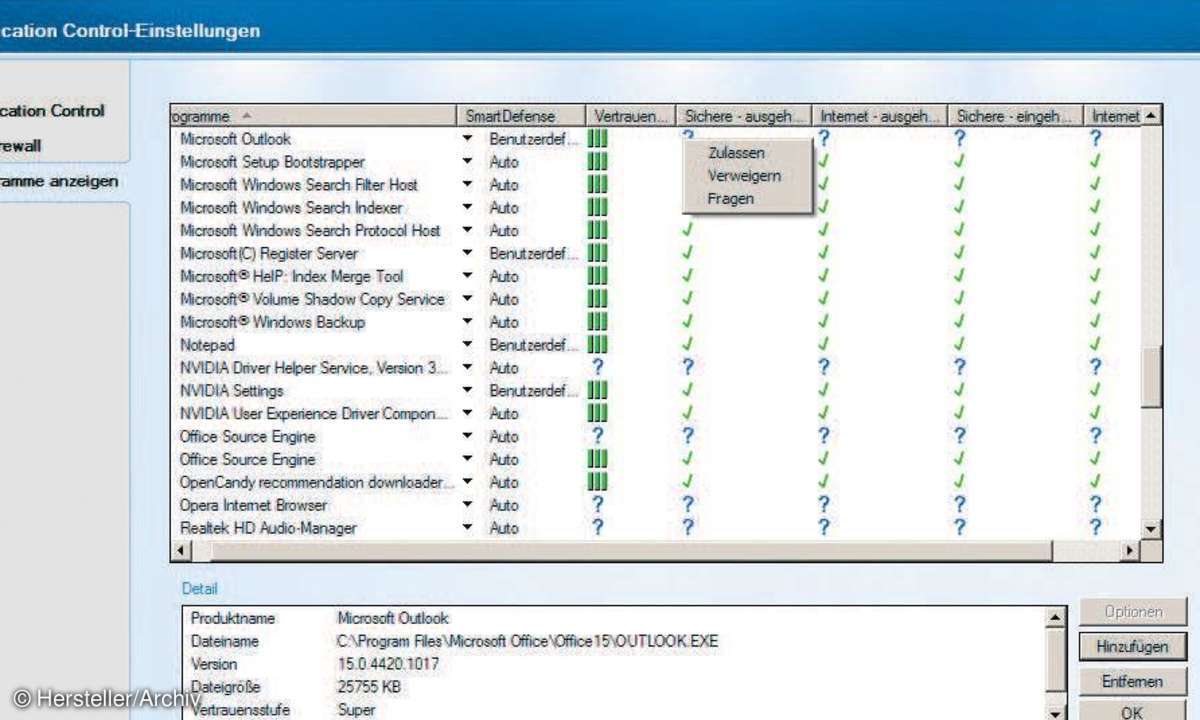
Task: Select Zulassen in the context menu
Action: pyautogui.click(x=736, y=153)
